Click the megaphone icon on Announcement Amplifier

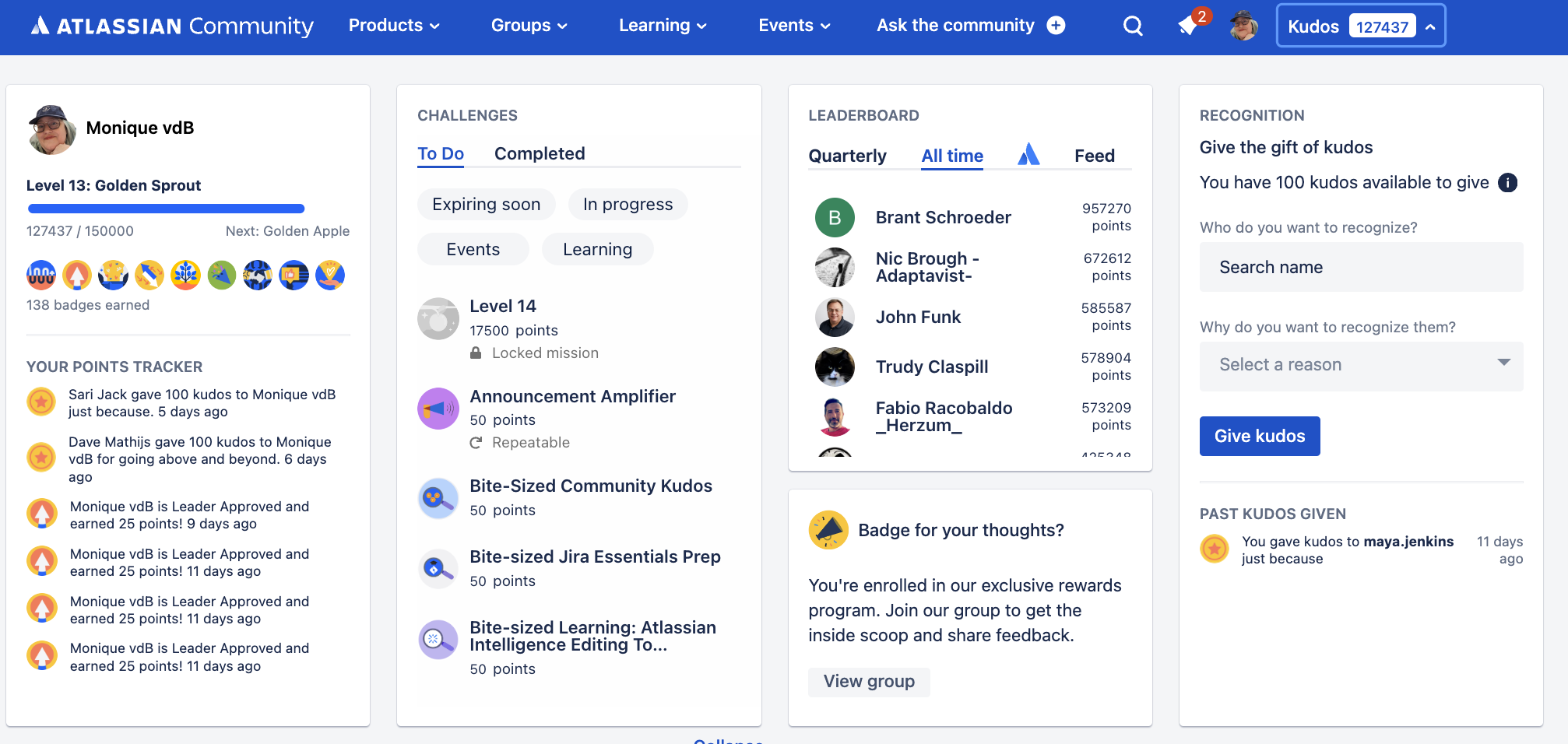point(438,408)
